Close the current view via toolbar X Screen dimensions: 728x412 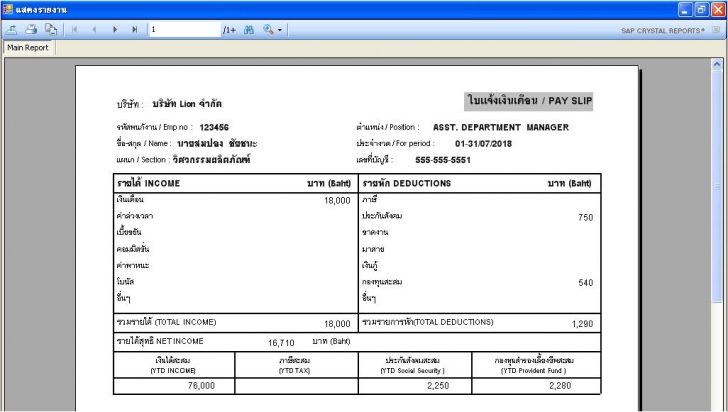click(716, 30)
